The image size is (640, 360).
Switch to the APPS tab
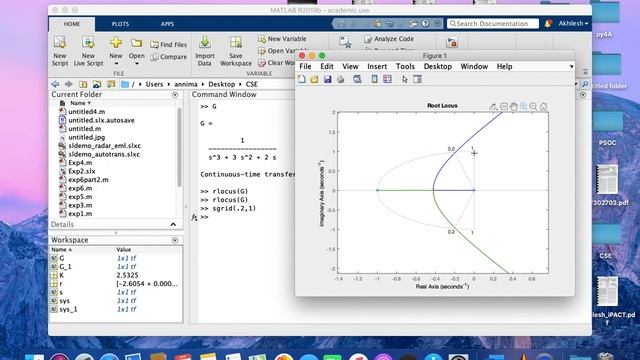pos(167,24)
